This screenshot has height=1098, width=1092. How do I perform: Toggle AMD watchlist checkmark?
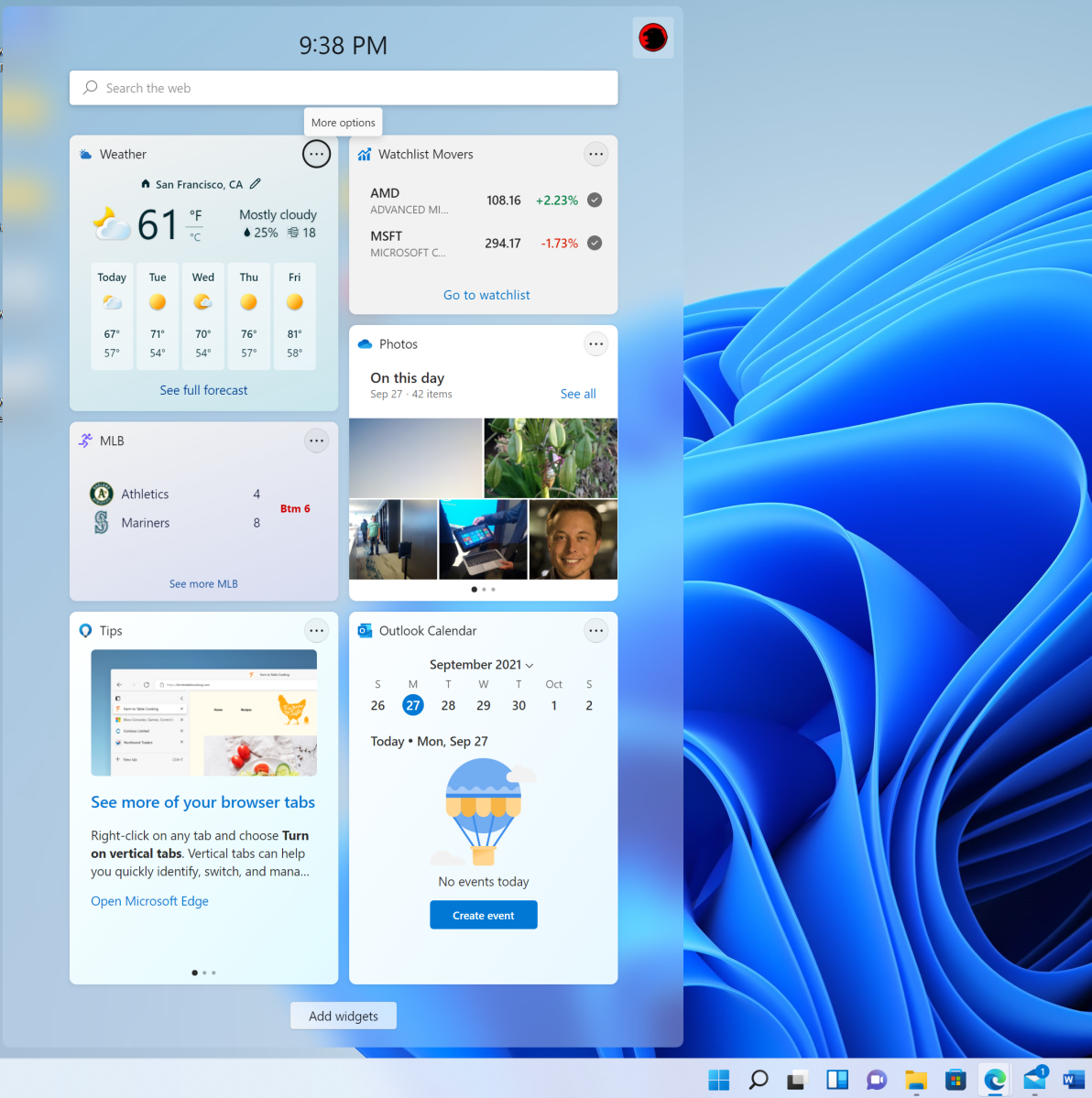pos(594,201)
